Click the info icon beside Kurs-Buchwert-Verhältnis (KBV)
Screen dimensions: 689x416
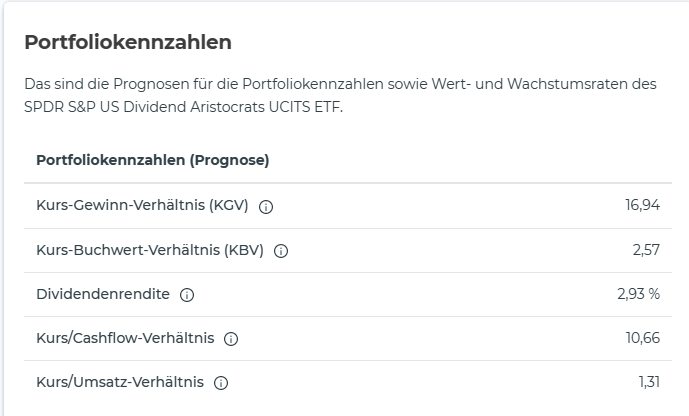click(x=281, y=251)
